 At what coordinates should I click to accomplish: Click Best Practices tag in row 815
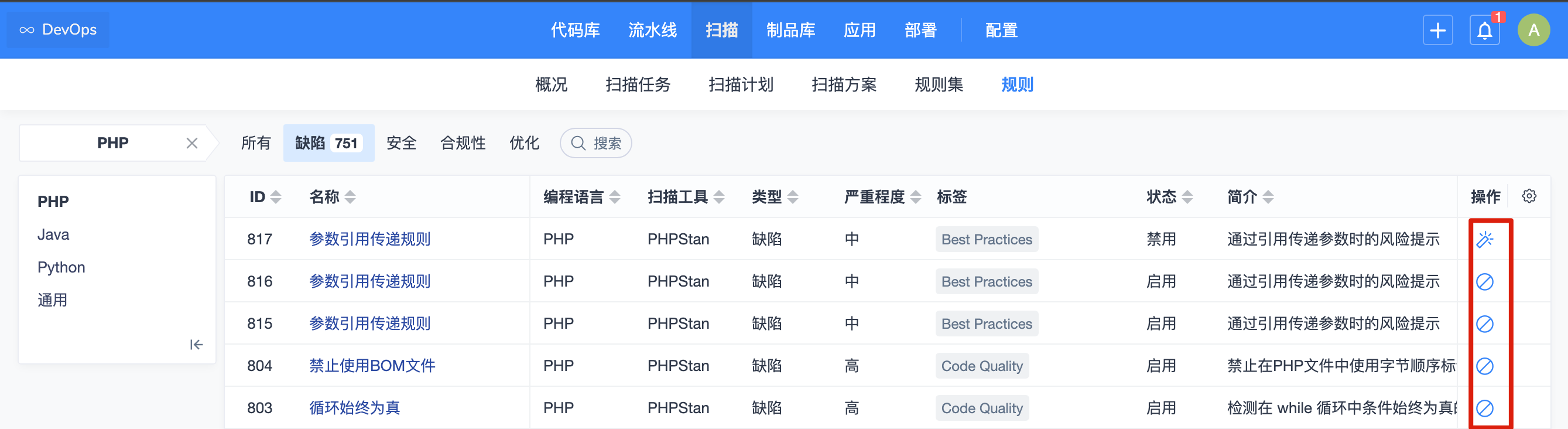coord(987,324)
